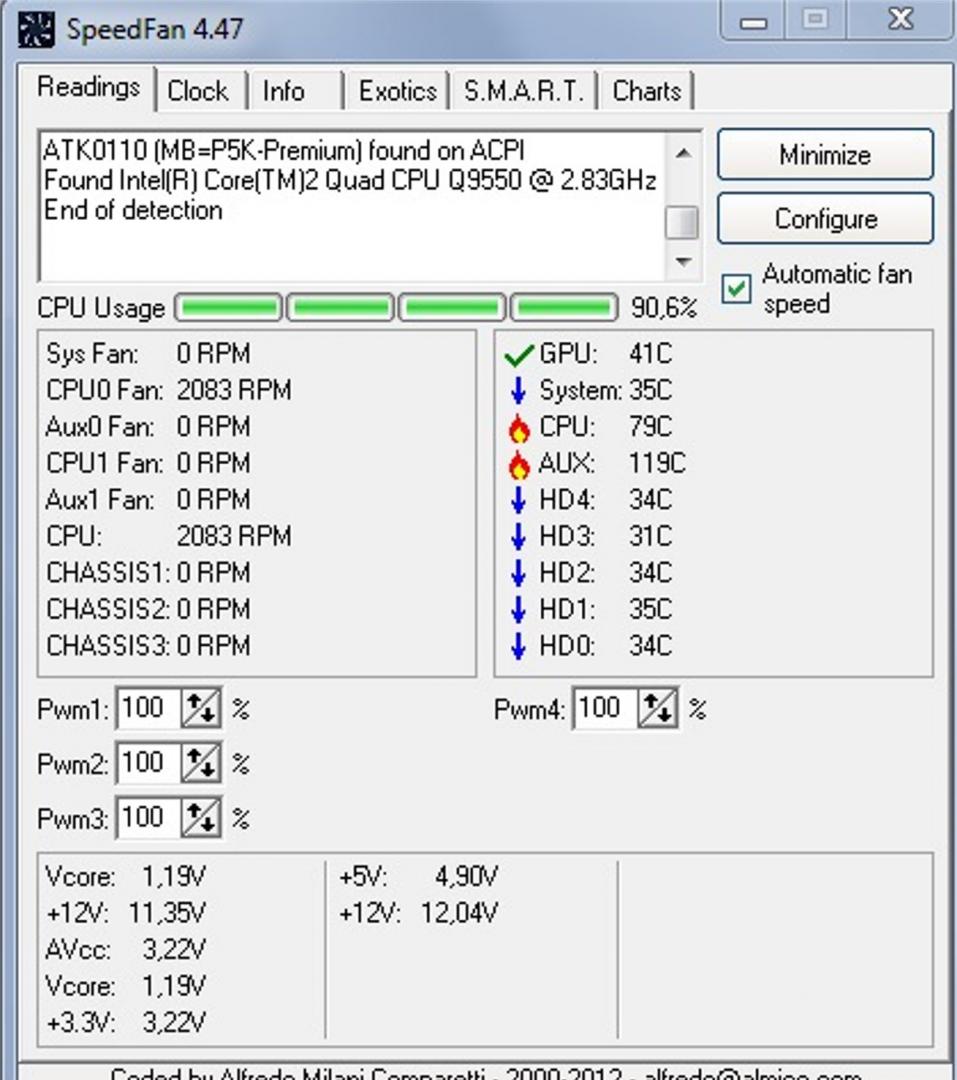Screen dimensions: 957x1080
Task: Click the Pwm1 value field
Action: (149, 708)
